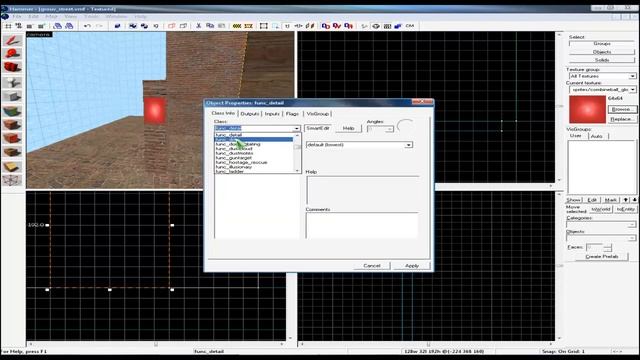
Task: Click the Redo arrow in toolbar
Action: coord(99,26)
